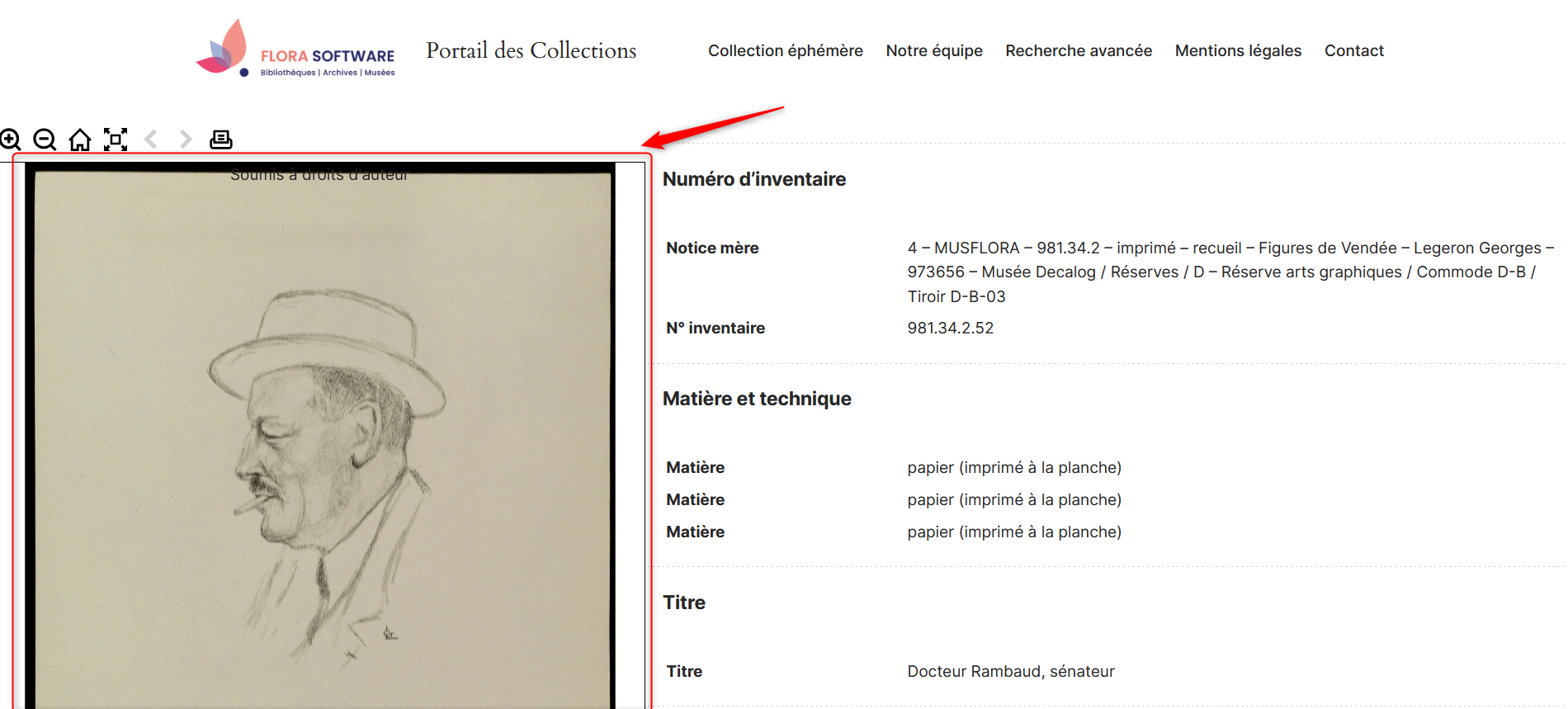Image resolution: width=1568 pixels, height=709 pixels.
Task: Click the Flora Software logo
Action: pyautogui.click(x=295, y=49)
